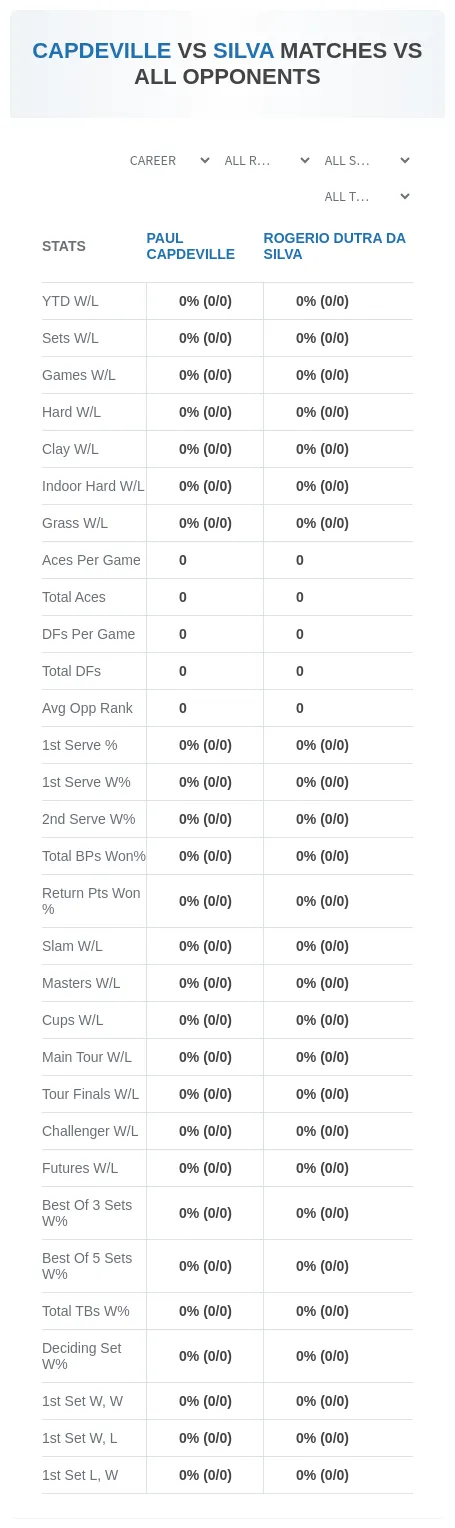Open the ALL S... surfaces dropdown
Image resolution: width=455 pixels, height=1528 pixels.
coord(366,160)
